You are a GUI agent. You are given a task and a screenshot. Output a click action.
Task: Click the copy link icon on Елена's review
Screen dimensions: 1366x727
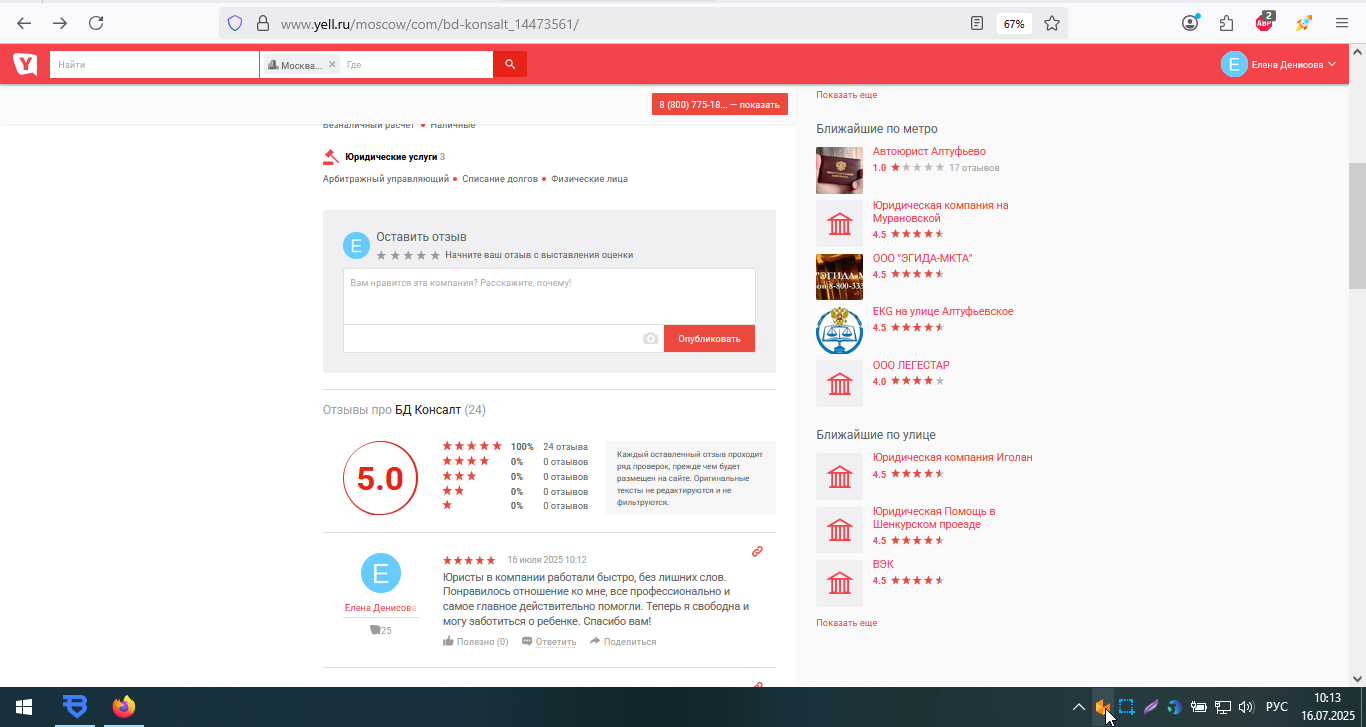point(757,551)
